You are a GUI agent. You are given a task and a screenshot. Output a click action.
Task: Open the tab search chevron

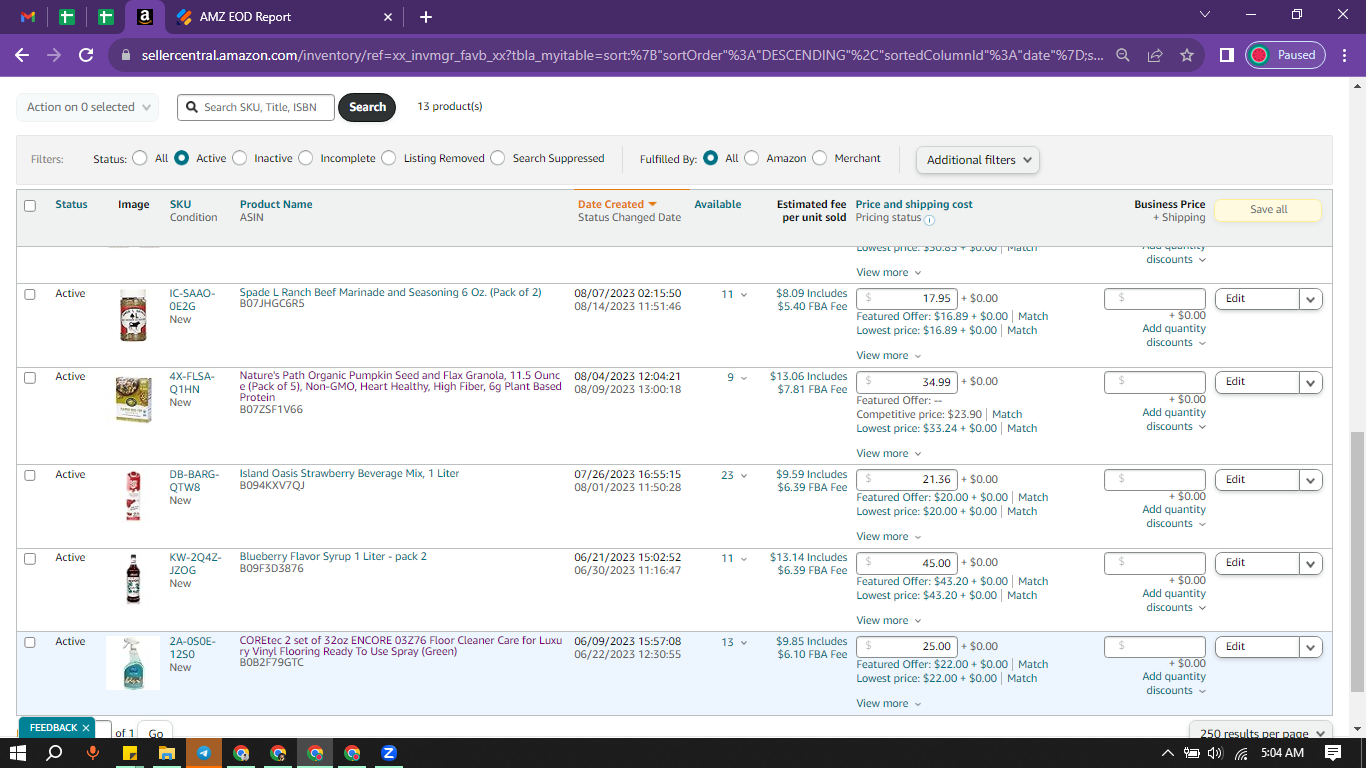[1205, 15]
